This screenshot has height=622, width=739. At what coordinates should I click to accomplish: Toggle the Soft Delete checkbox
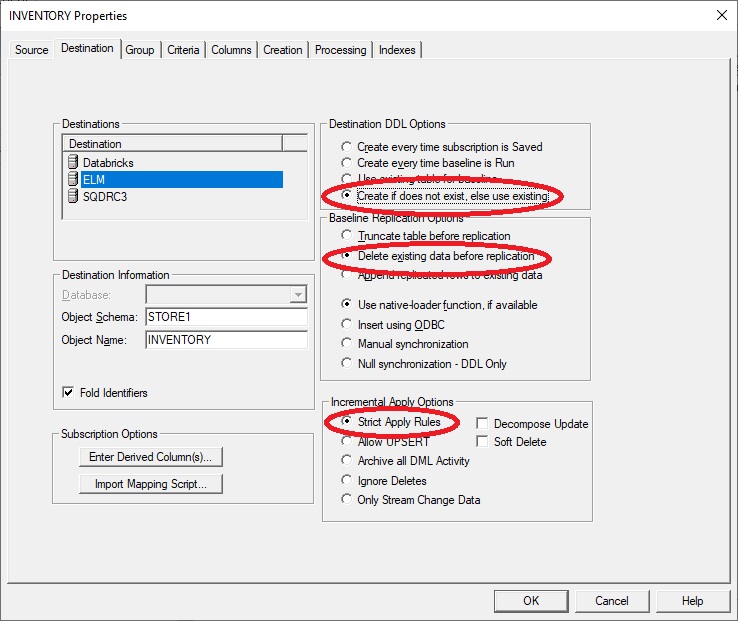tap(483, 442)
